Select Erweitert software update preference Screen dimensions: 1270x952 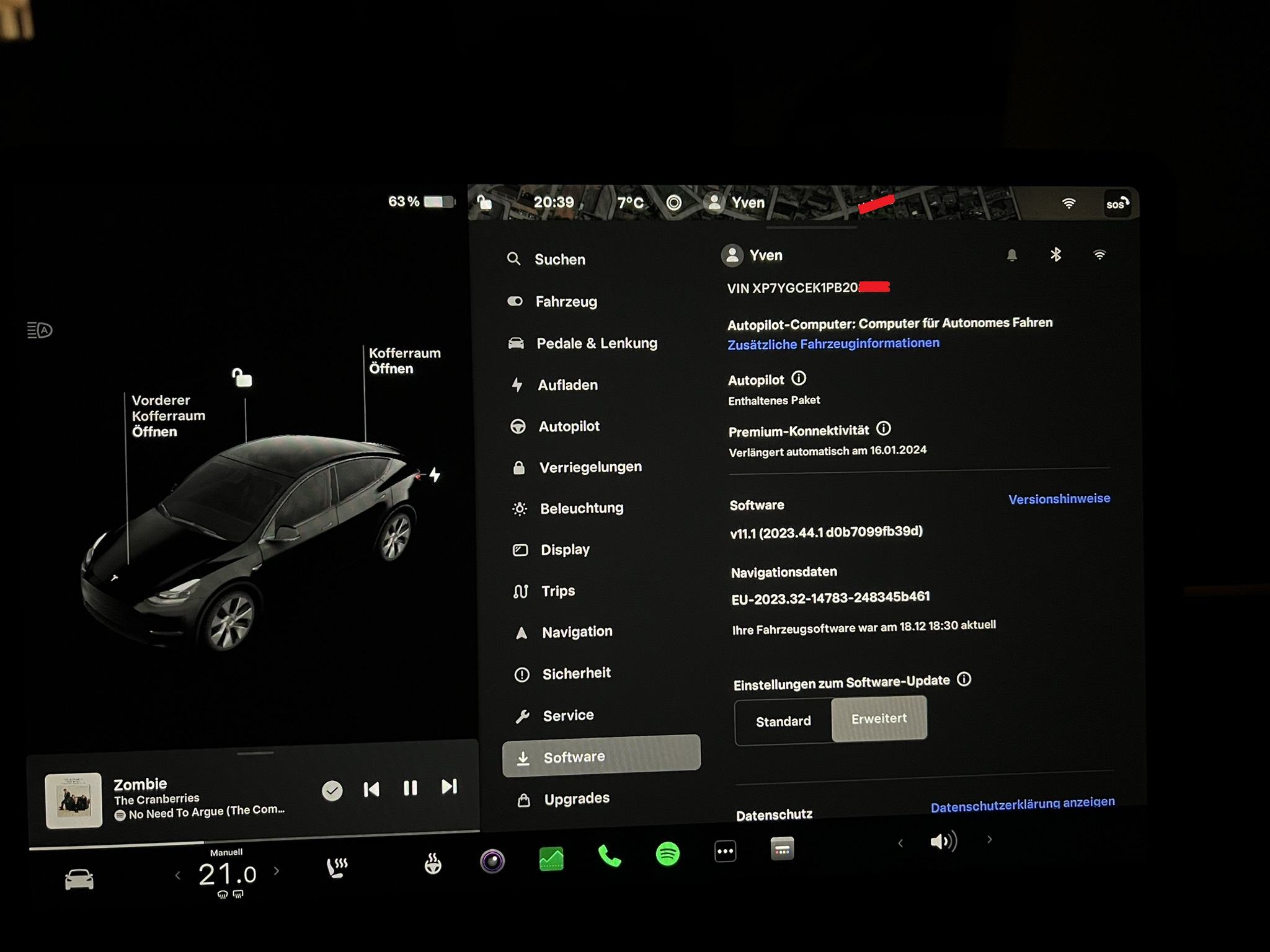879,718
